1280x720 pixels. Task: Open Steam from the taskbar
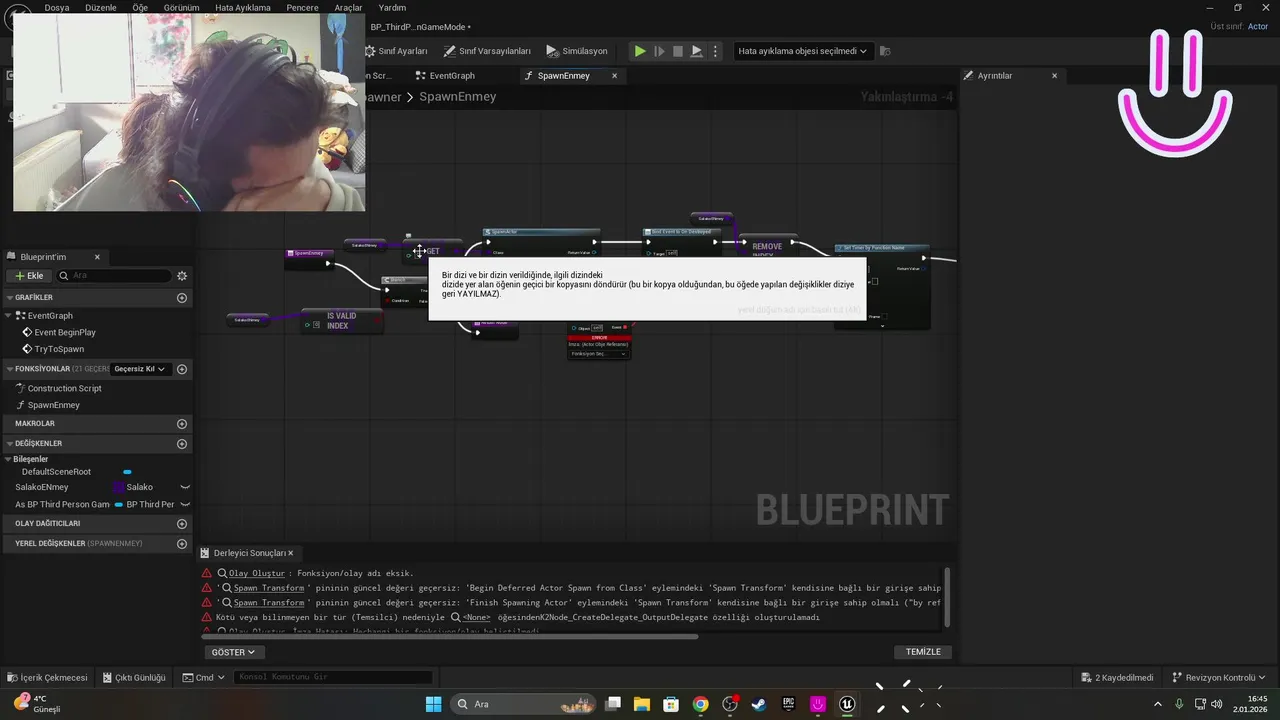tap(759, 704)
